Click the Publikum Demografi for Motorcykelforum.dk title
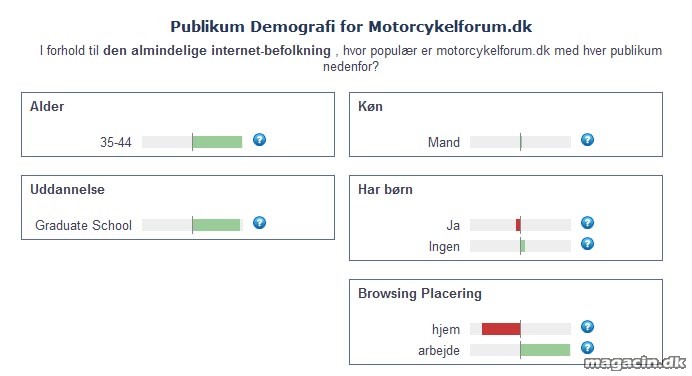 (351, 26)
